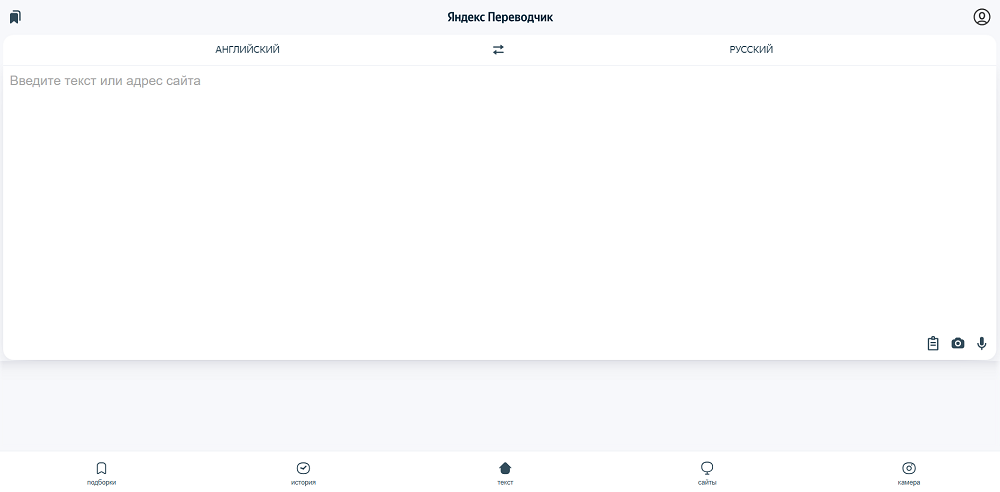This screenshot has height=492, width=1000.
Task: Click the clock checkmark icon above 'история'
Action: point(303,468)
